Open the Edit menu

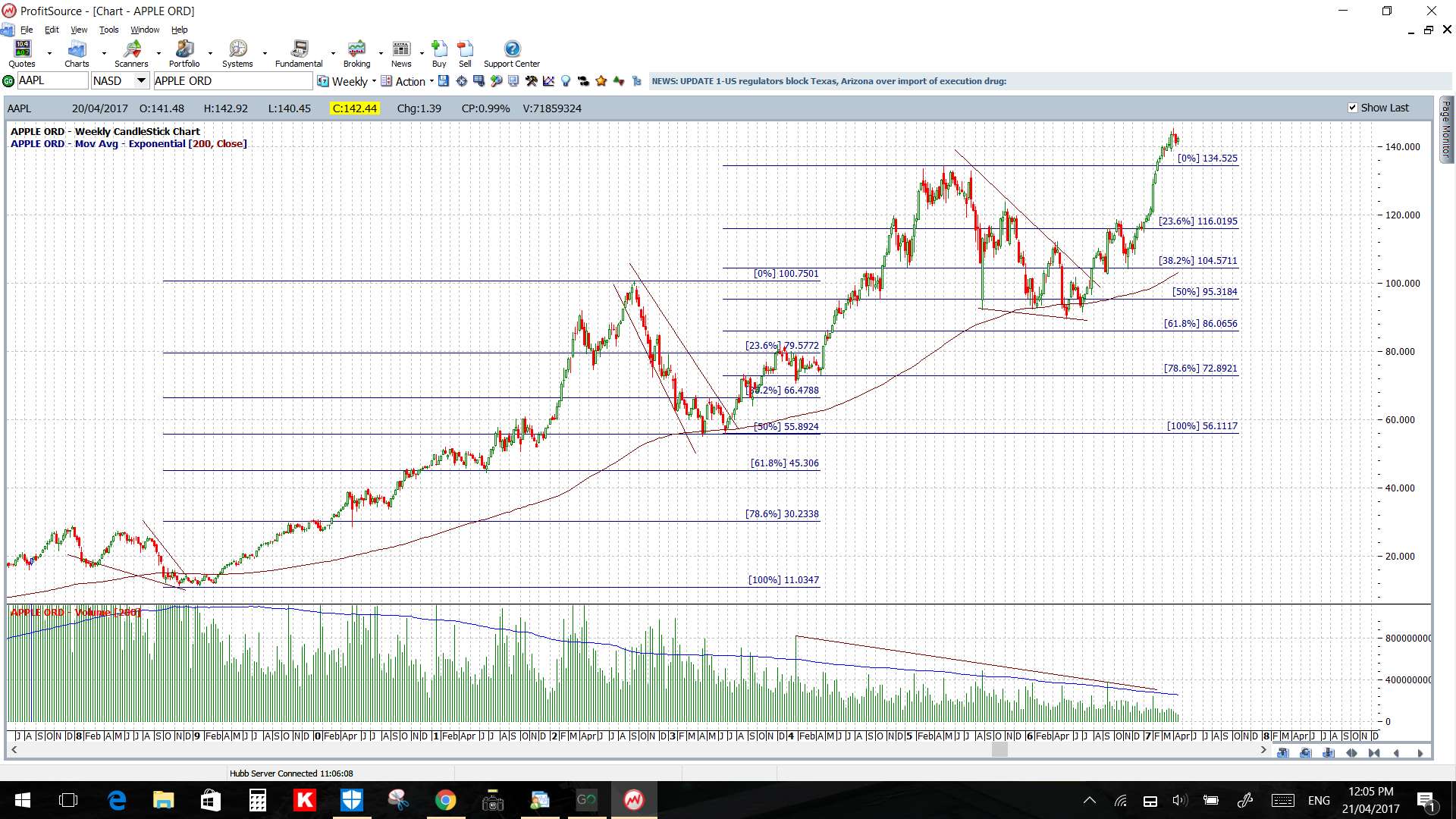click(52, 30)
